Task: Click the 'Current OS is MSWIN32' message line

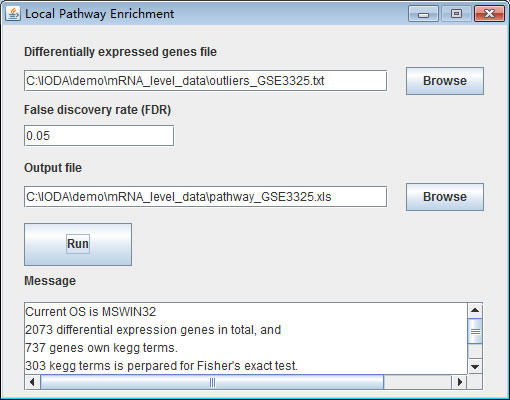Action: click(x=91, y=312)
